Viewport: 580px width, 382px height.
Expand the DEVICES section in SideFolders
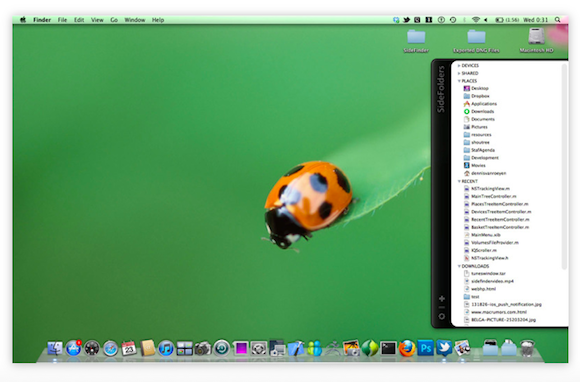(x=459, y=65)
